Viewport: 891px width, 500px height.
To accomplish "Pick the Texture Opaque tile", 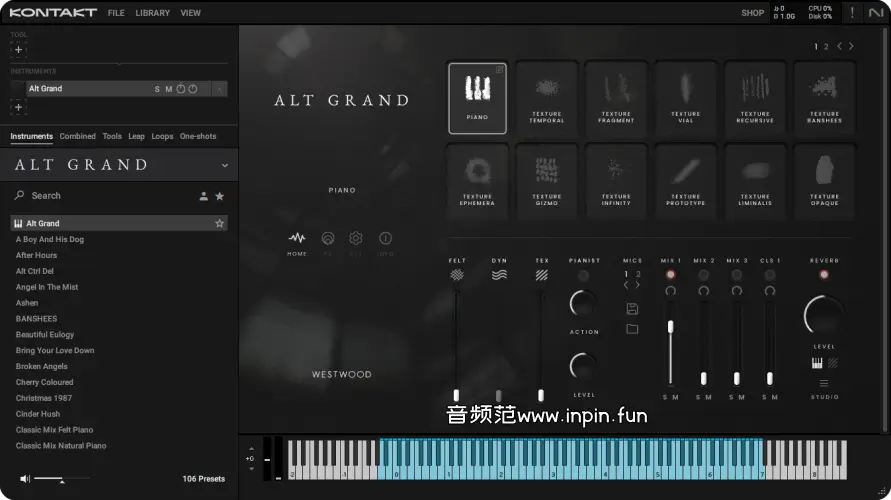I will (x=824, y=181).
